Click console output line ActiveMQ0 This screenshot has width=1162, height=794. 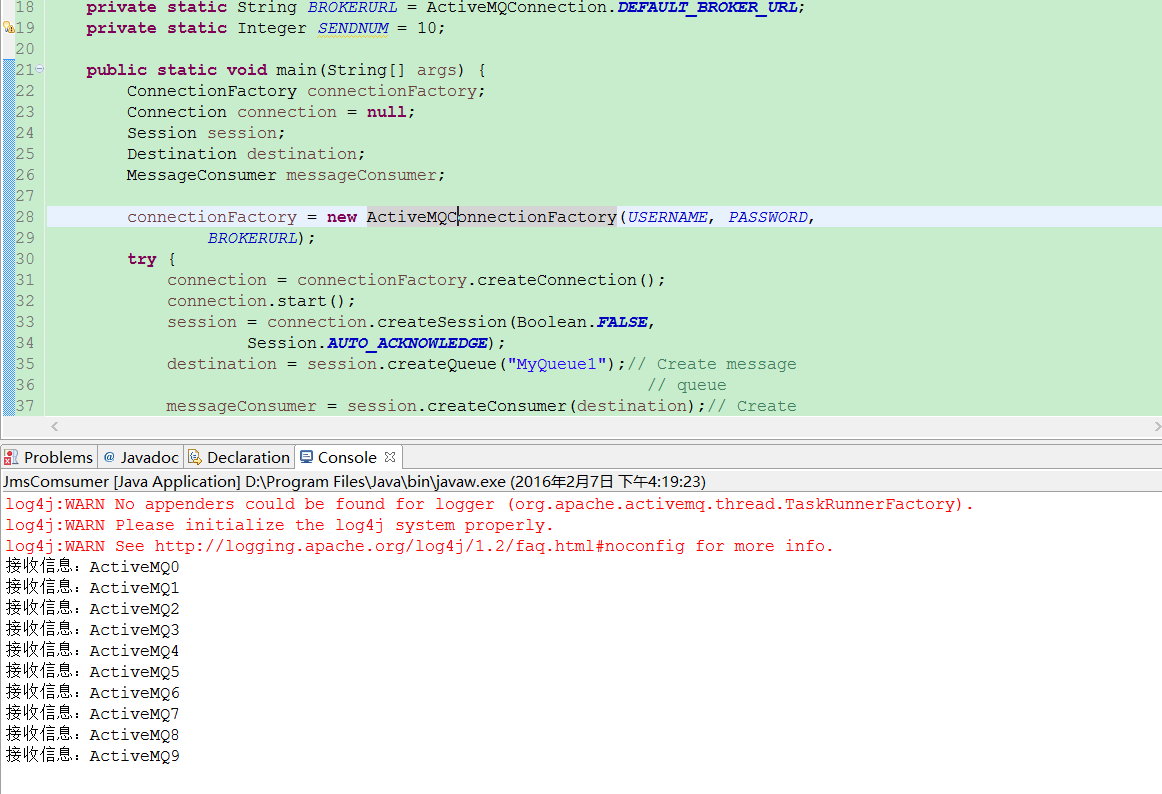pyautogui.click(x=93, y=567)
